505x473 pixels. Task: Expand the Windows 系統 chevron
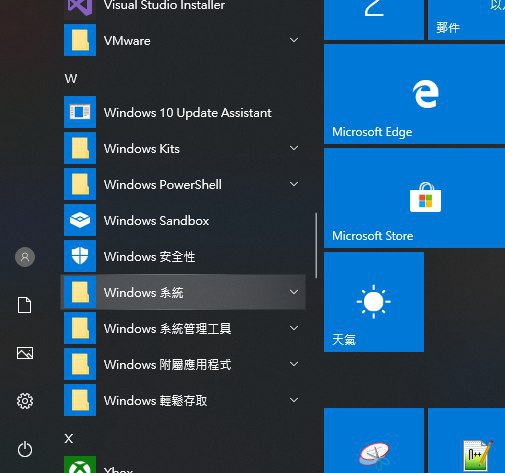coord(294,292)
